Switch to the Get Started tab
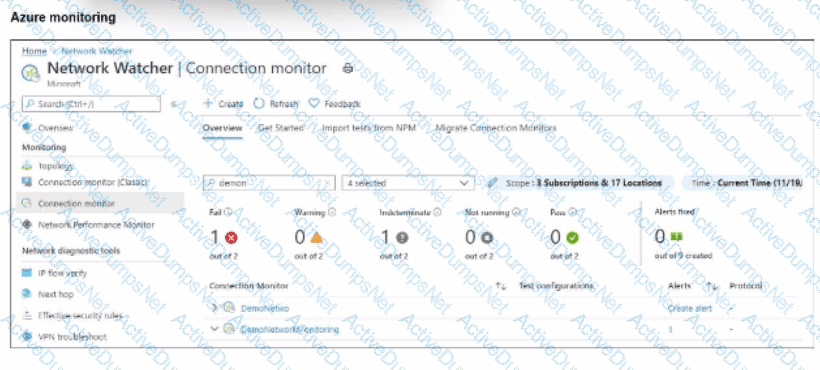The width and height of the screenshot is (820, 370). click(281, 128)
